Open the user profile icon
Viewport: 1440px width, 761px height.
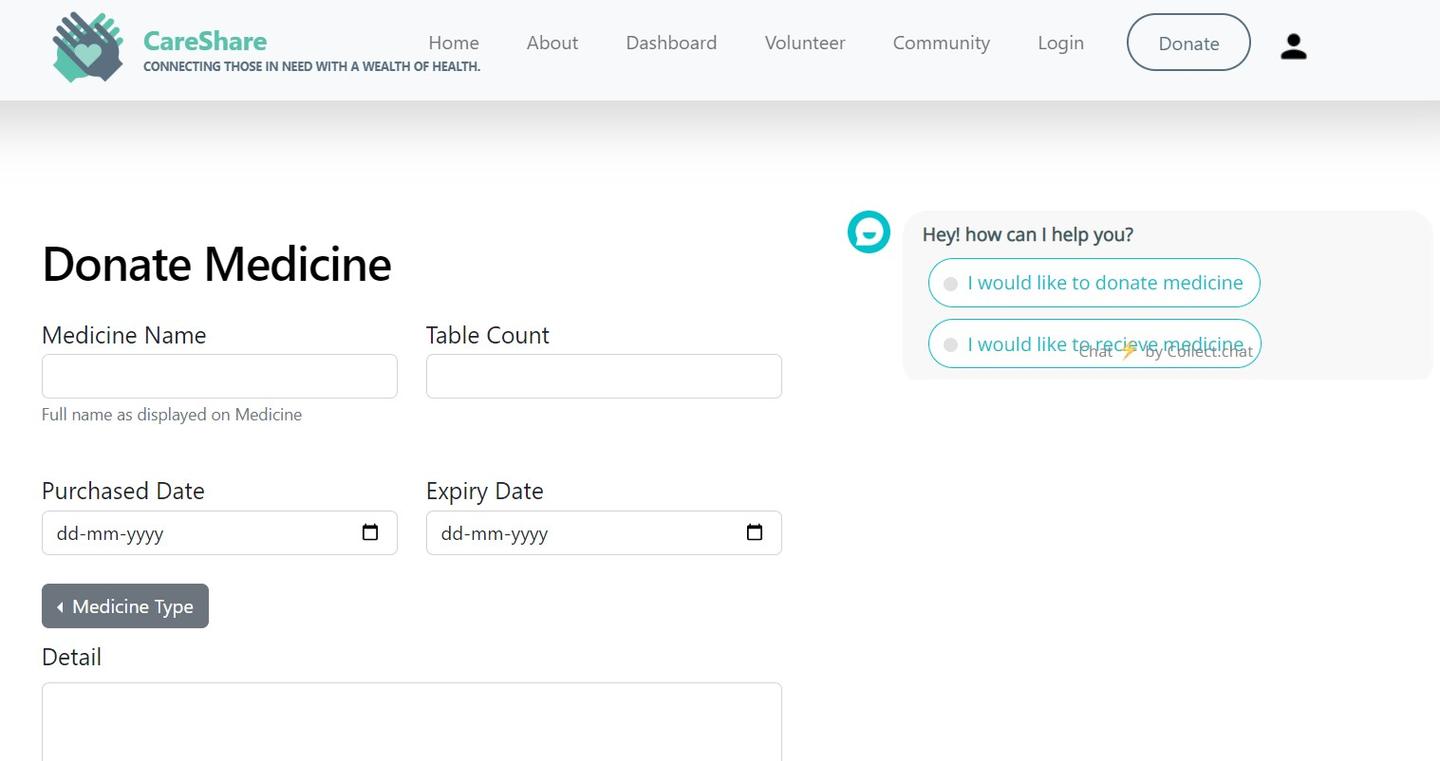pyautogui.click(x=1293, y=46)
